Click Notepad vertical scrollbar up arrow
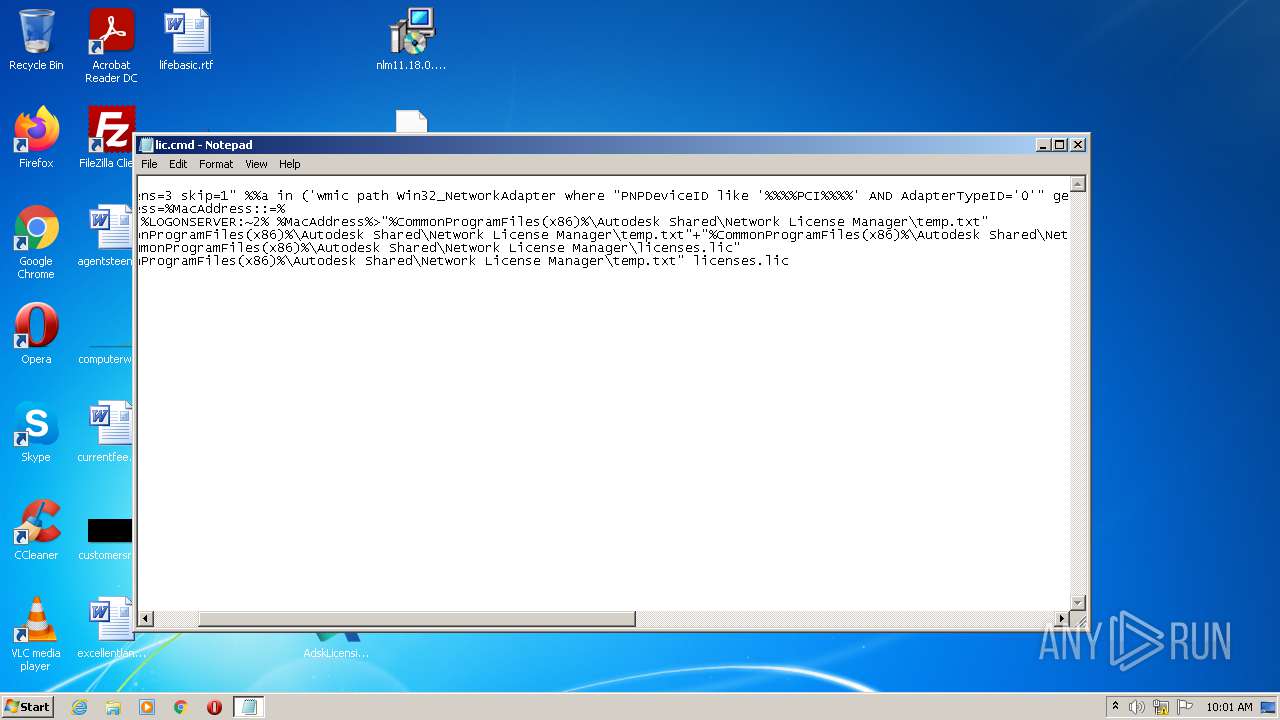This screenshot has width=1280, height=720. (x=1078, y=184)
